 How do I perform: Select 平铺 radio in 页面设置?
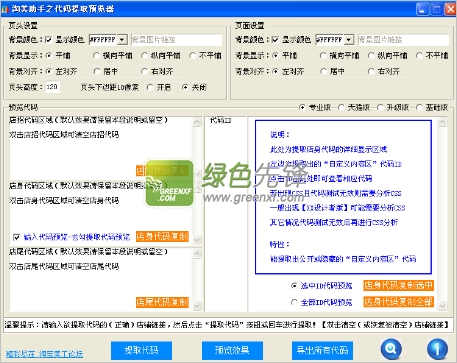pyautogui.click(x=275, y=55)
